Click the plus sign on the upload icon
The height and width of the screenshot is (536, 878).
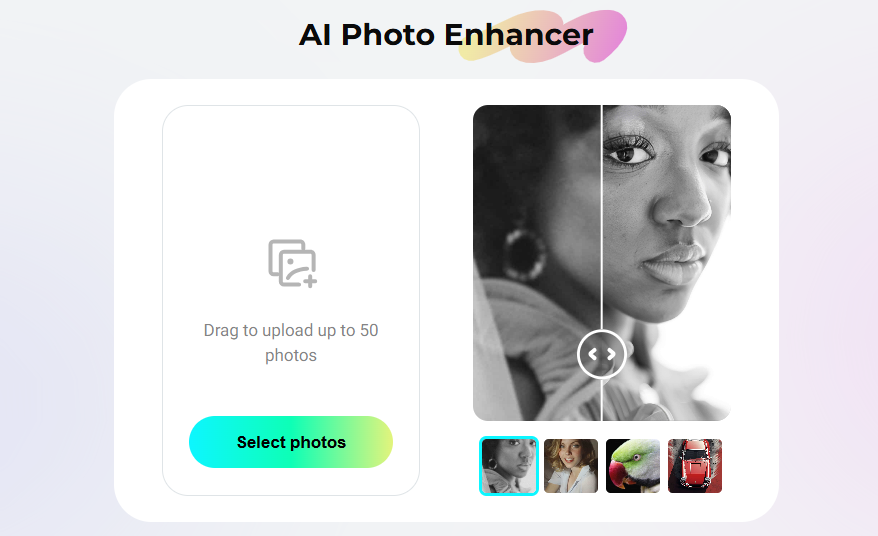pyautogui.click(x=310, y=281)
